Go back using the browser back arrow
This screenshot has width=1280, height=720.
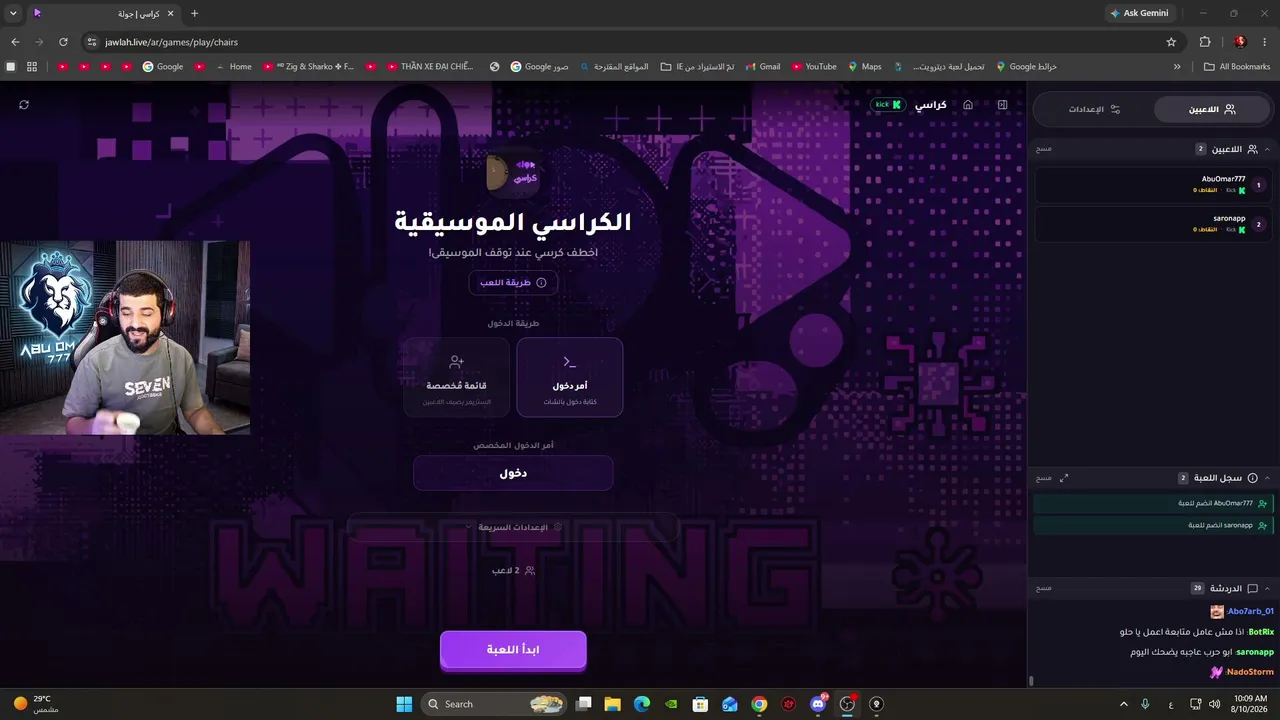coord(15,42)
